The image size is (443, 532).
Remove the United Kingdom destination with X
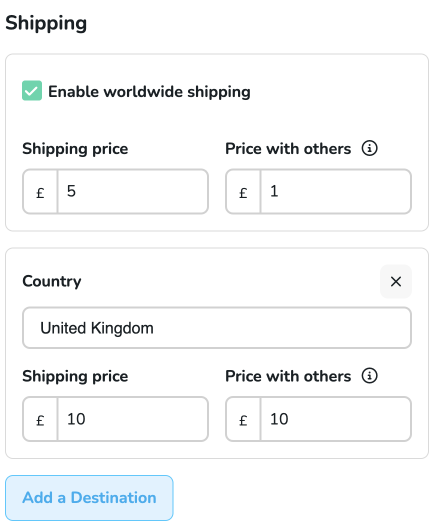click(396, 281)
